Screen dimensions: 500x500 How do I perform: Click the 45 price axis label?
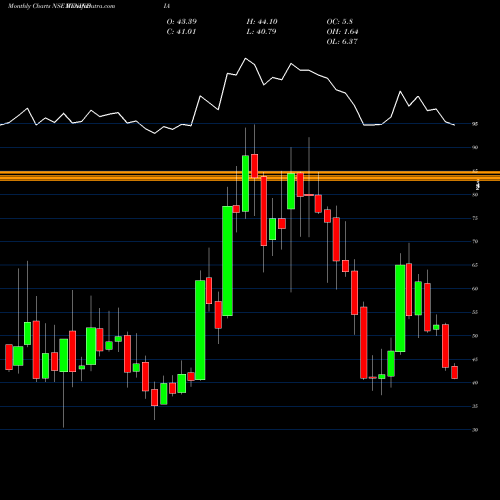475,360
